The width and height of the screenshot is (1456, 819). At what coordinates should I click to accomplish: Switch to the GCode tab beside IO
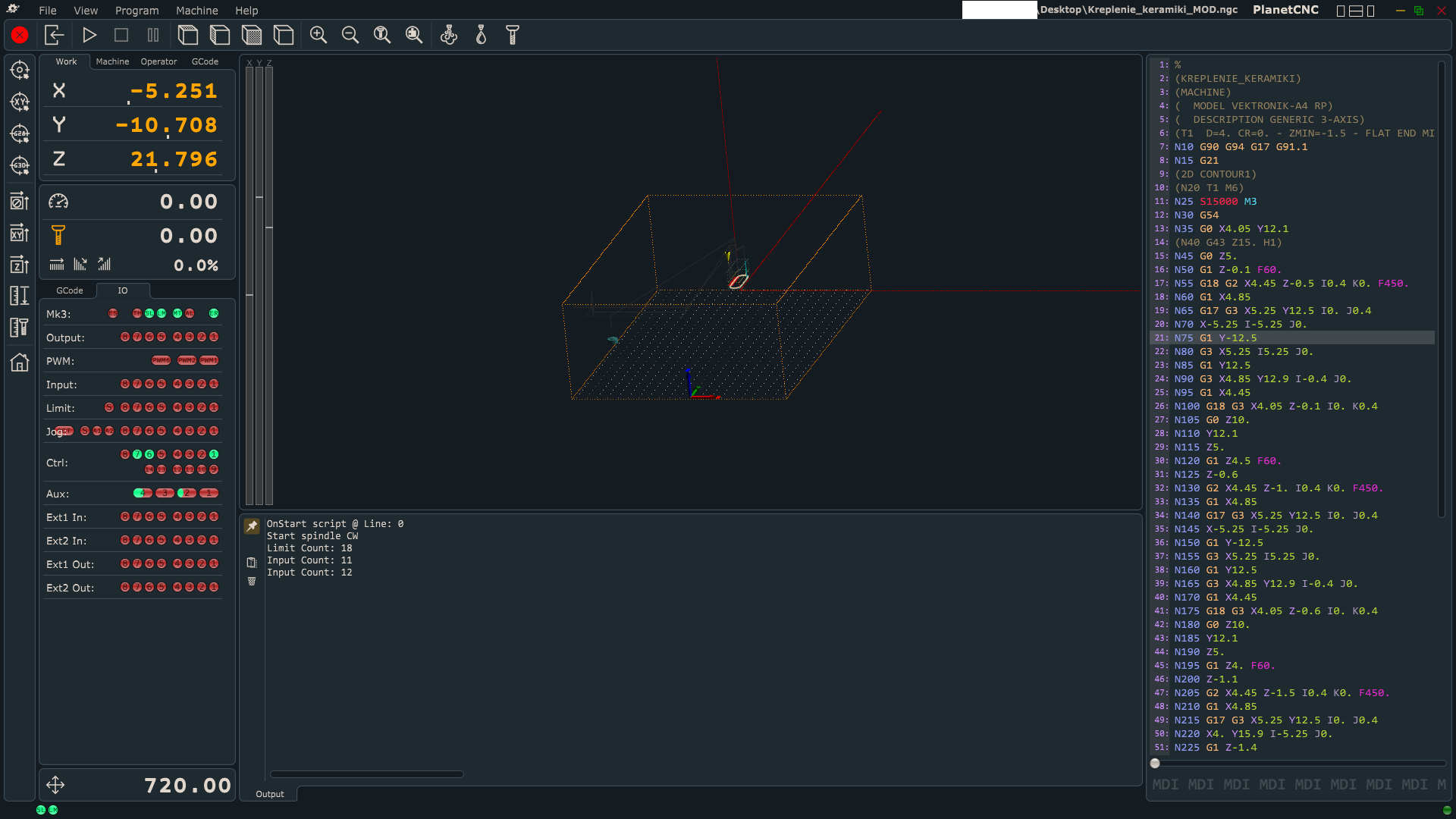pos(70,290)
